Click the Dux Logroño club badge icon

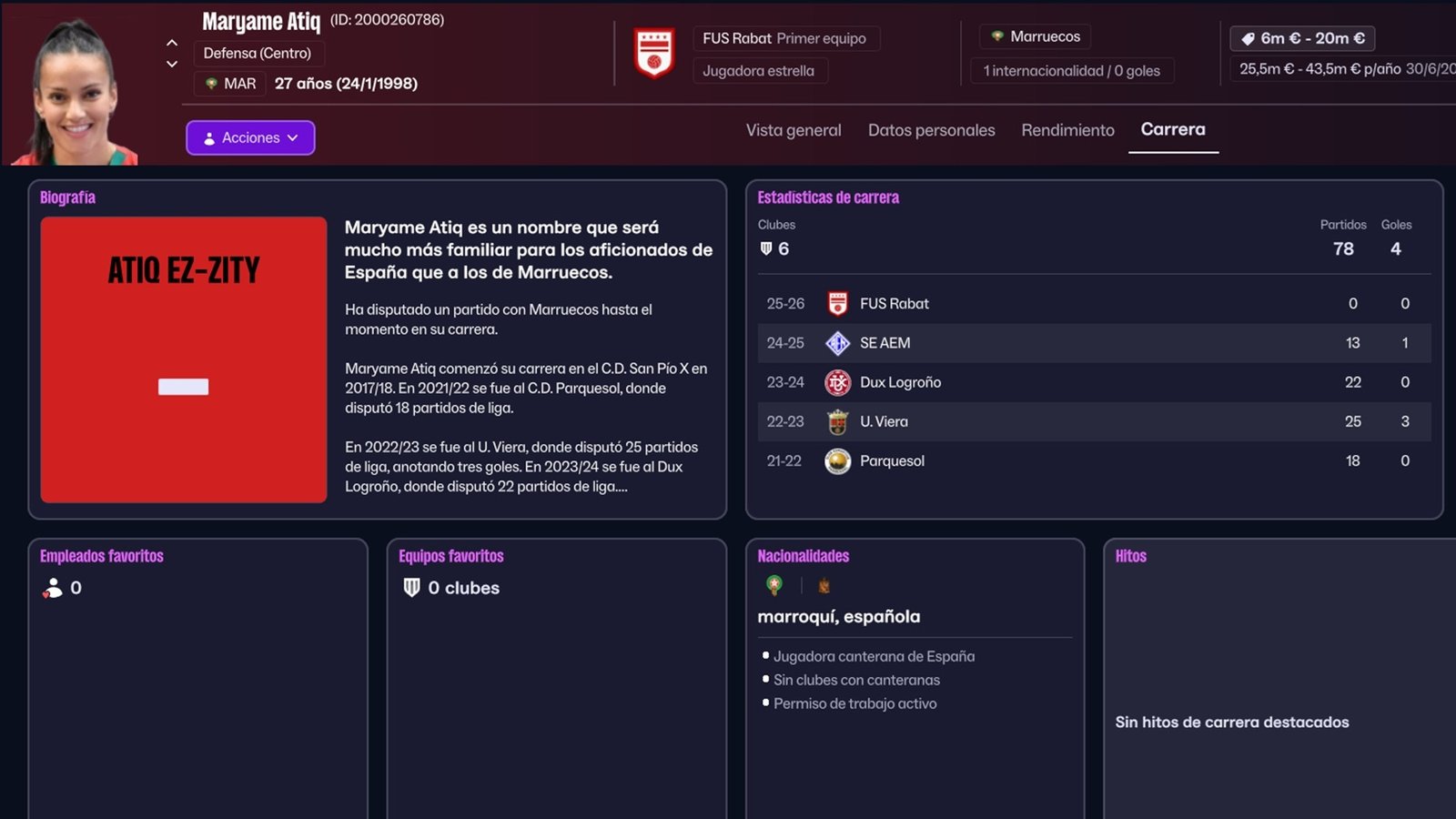point(837,382)
